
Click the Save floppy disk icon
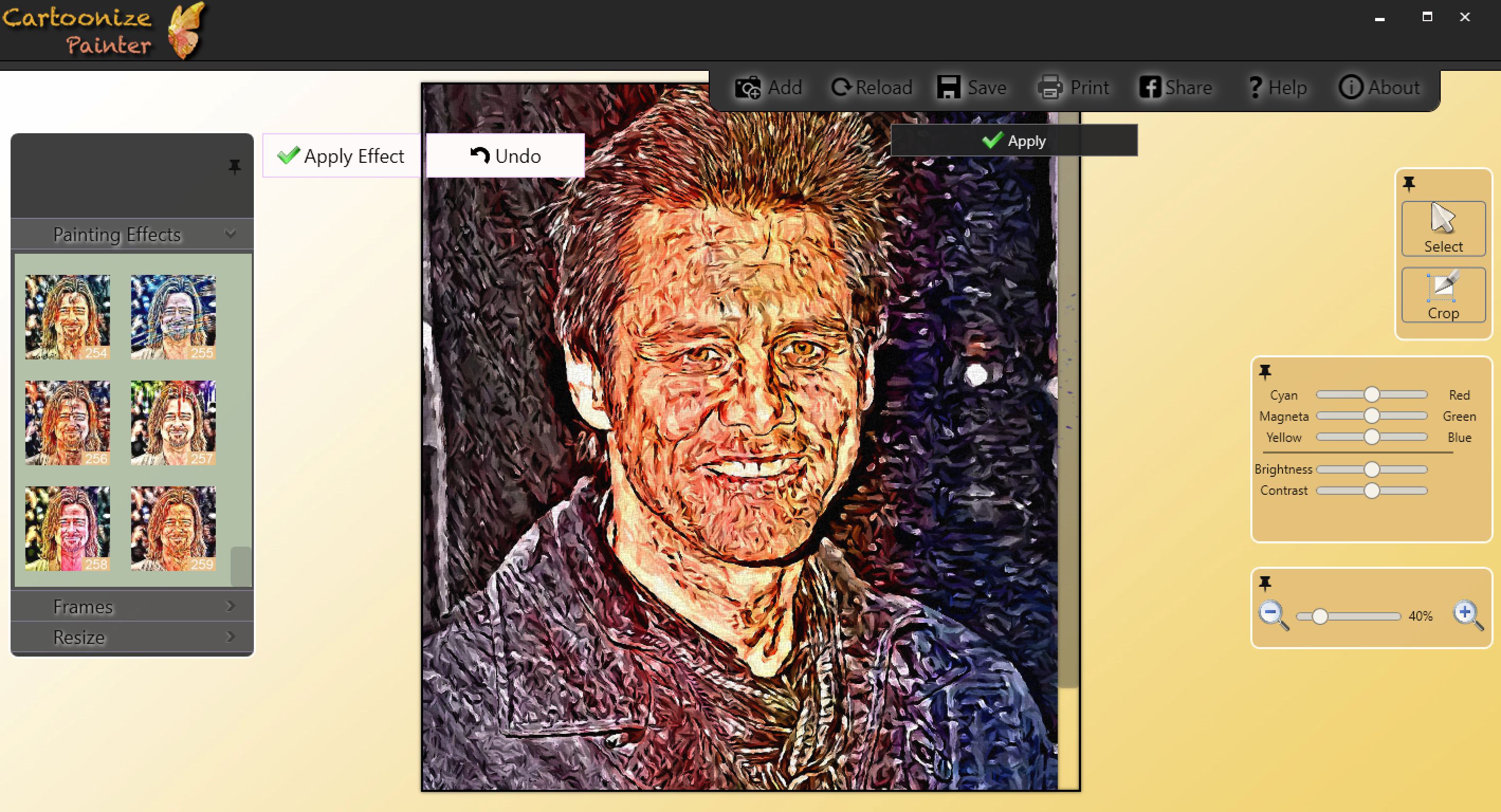click(949, 88)
